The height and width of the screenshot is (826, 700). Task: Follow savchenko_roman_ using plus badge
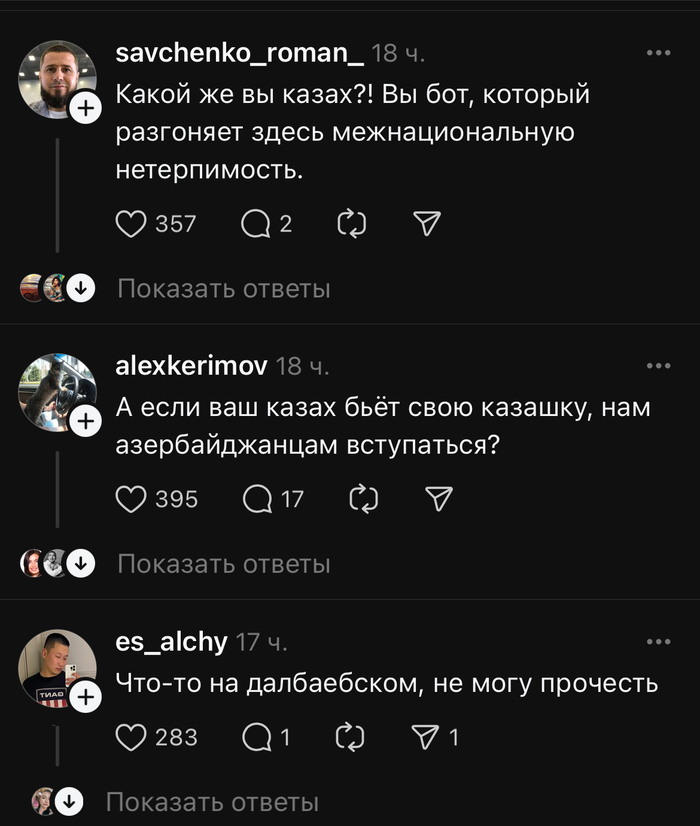pyautogui.click(x=86, y=110)
